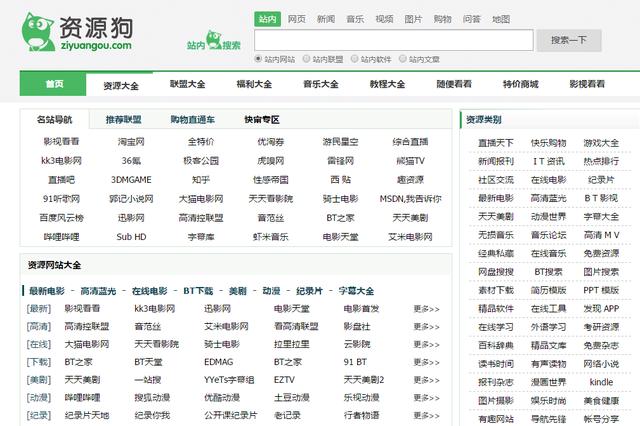This screenshot has height=426, width=640.
Task: Select the 站内联盟 radio button
Action: (x=306, y=59)
